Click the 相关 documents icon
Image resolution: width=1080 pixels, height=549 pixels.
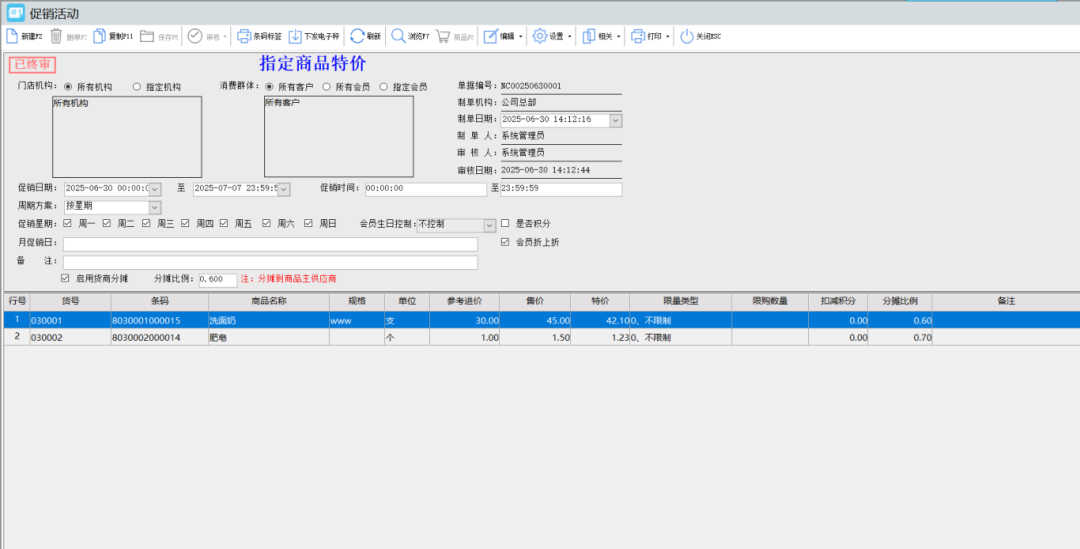589,37
